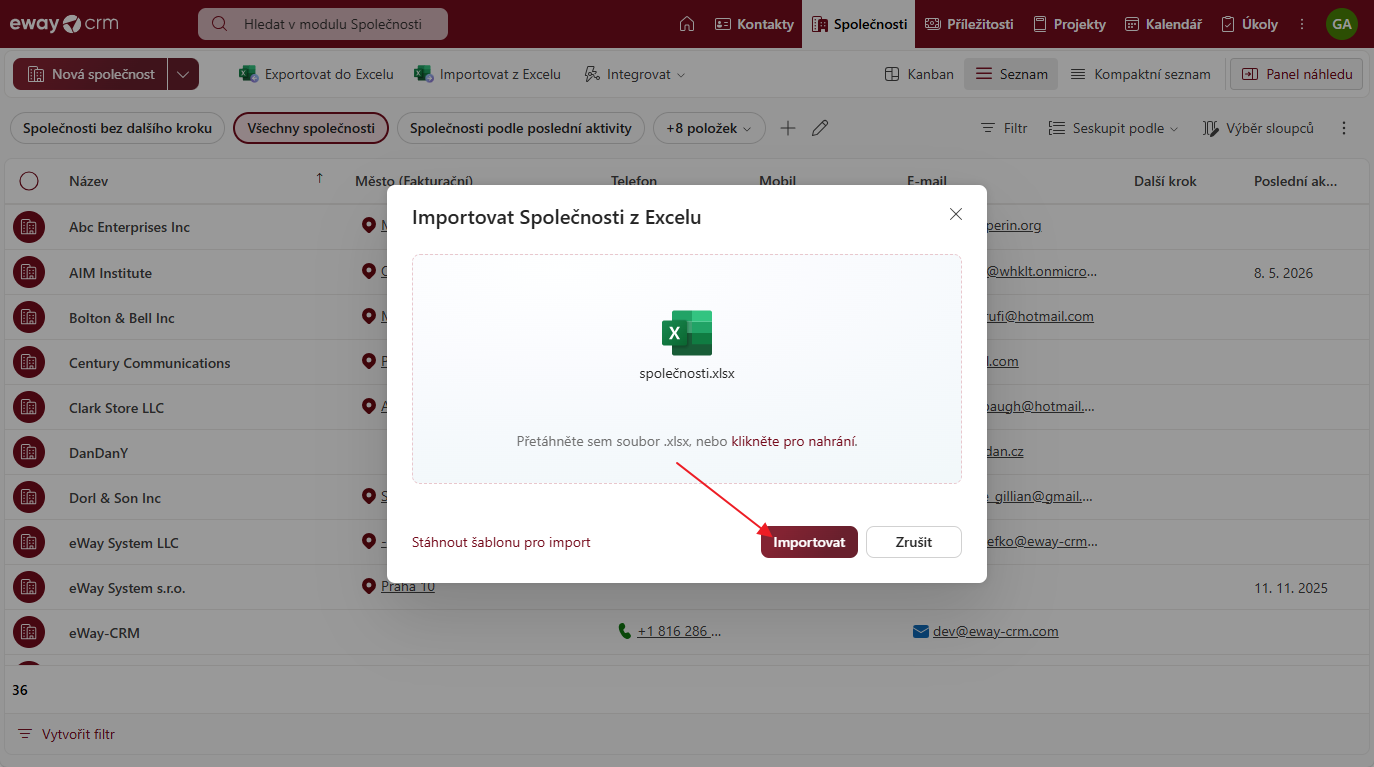1374x767 pixels.
Task: Open the Integrovat dropdown
Action: (x=634, y=74)
